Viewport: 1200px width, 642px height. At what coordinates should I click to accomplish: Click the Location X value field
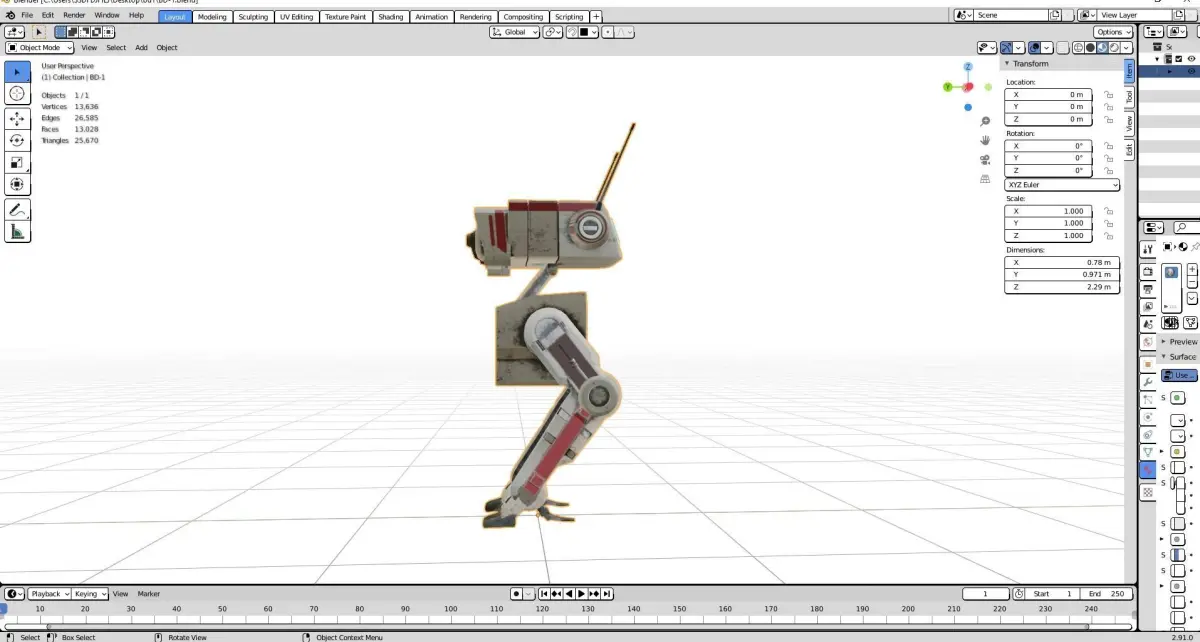click(1048, 94)
